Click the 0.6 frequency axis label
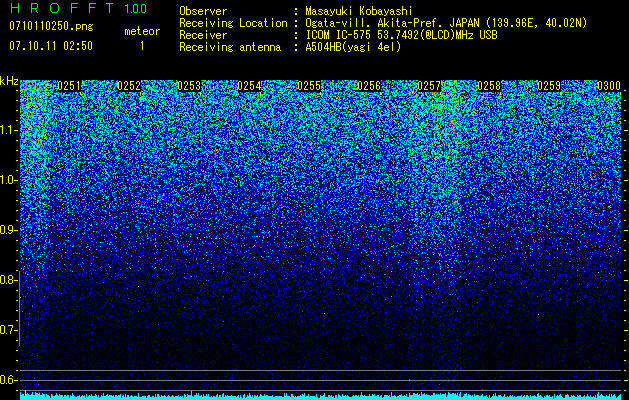 [7, 380]
